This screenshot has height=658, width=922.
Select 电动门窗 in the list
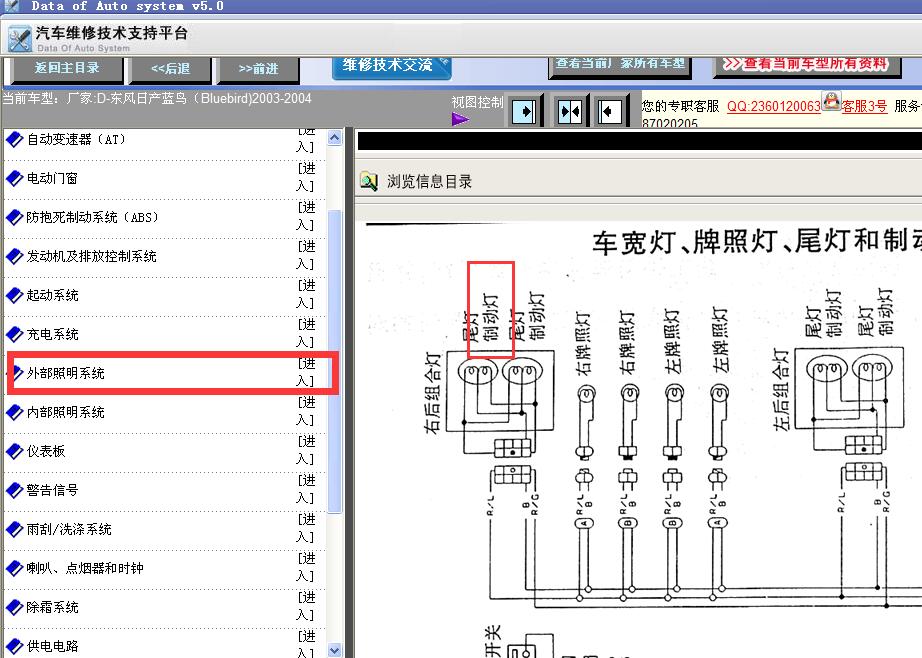[52, 178]
